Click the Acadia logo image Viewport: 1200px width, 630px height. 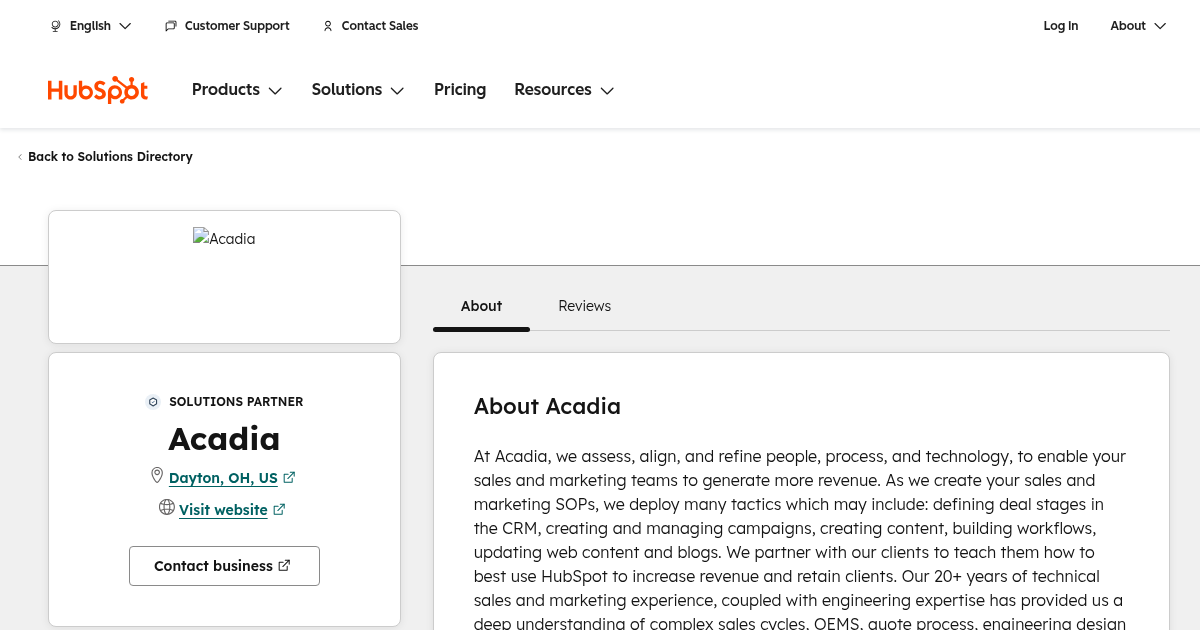pyautogui.click(x=224, y=239)
